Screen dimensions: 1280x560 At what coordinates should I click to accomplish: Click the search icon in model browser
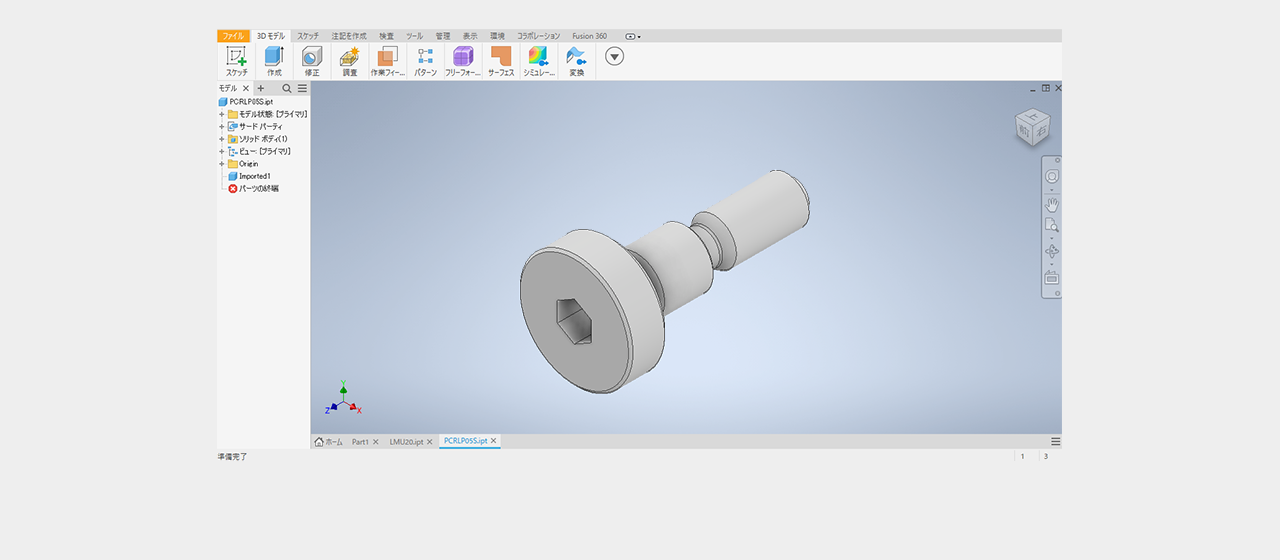[286, 89]
